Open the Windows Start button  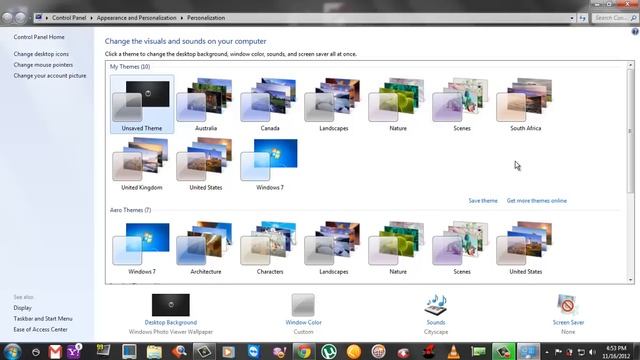[12, 351]
